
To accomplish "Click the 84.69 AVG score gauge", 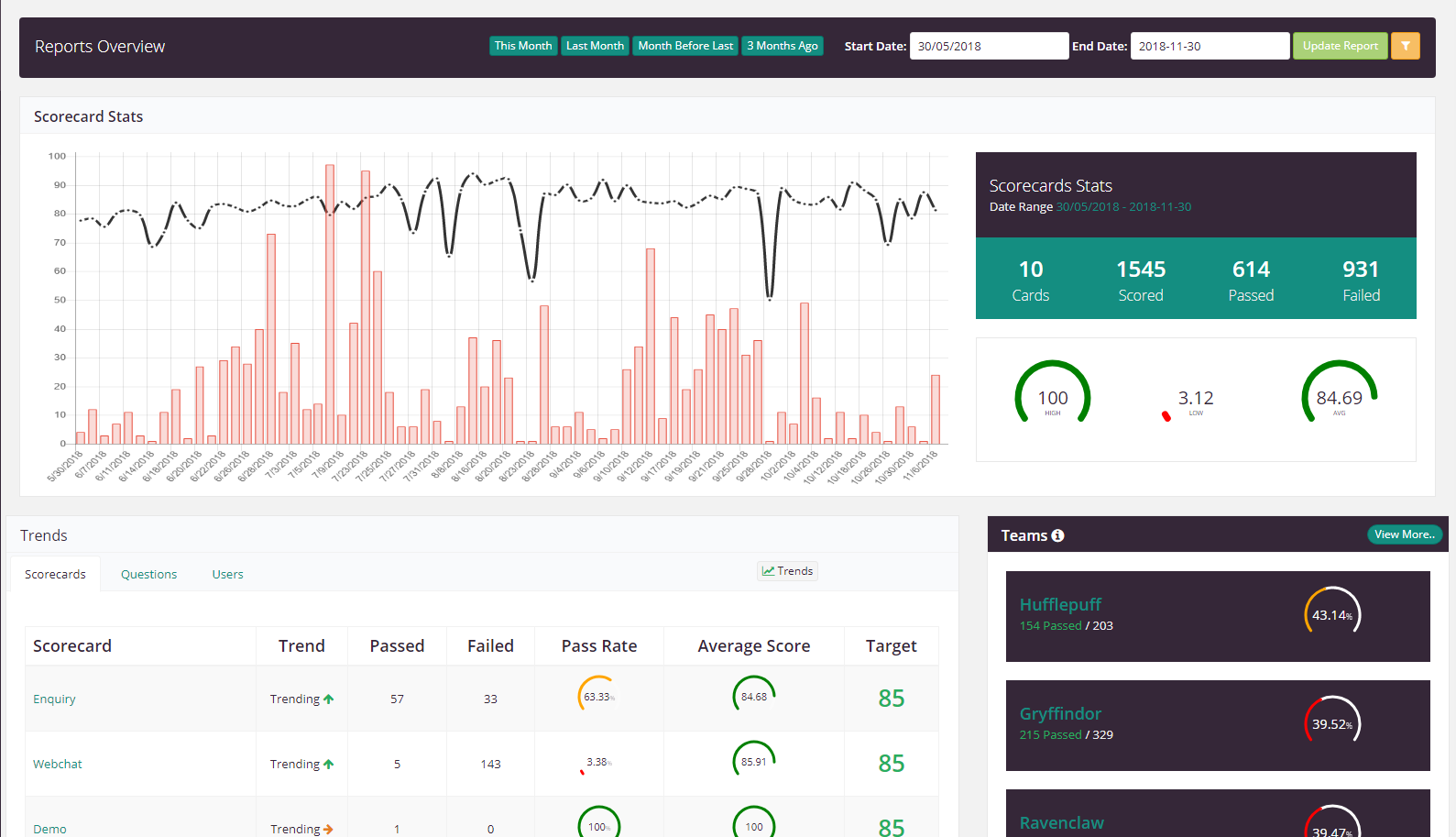I will pyautogui.click(x=1339, y=398).
